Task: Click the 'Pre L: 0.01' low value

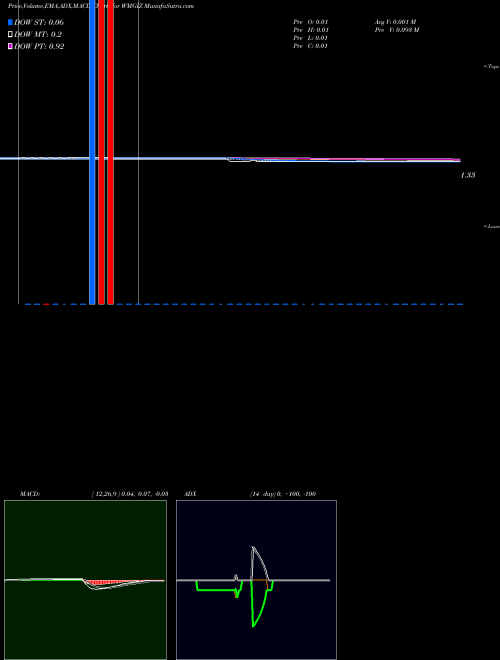Action: [x=311, y=38]
